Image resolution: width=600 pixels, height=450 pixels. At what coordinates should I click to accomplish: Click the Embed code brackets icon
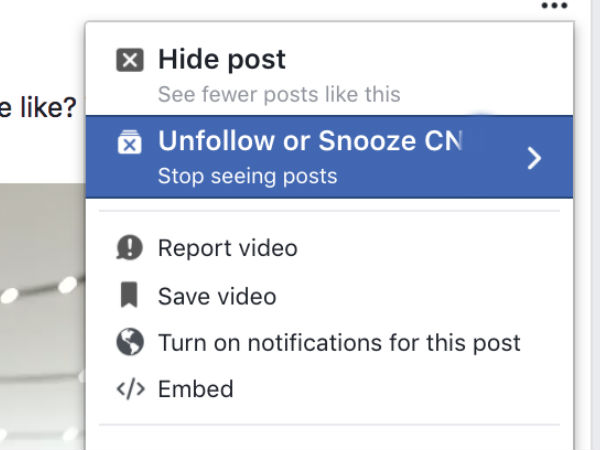(x=130, y=389)
